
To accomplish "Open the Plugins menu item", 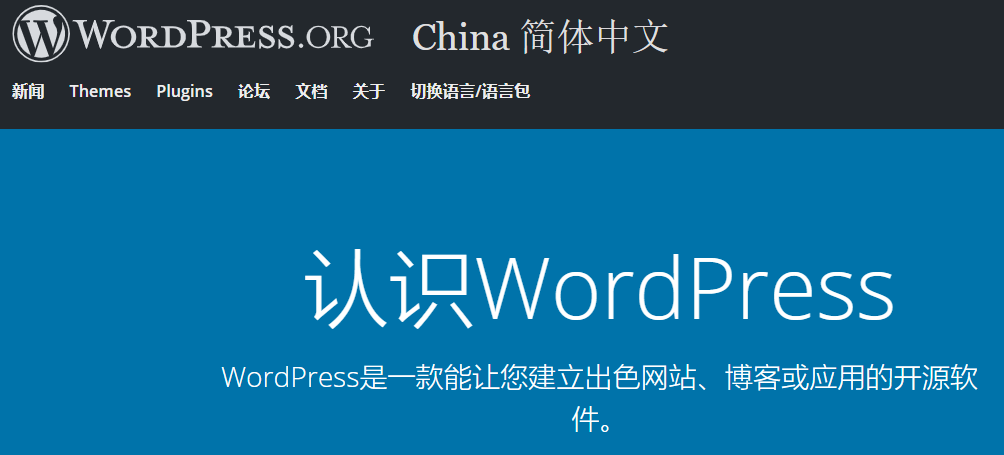I will 184,92.
